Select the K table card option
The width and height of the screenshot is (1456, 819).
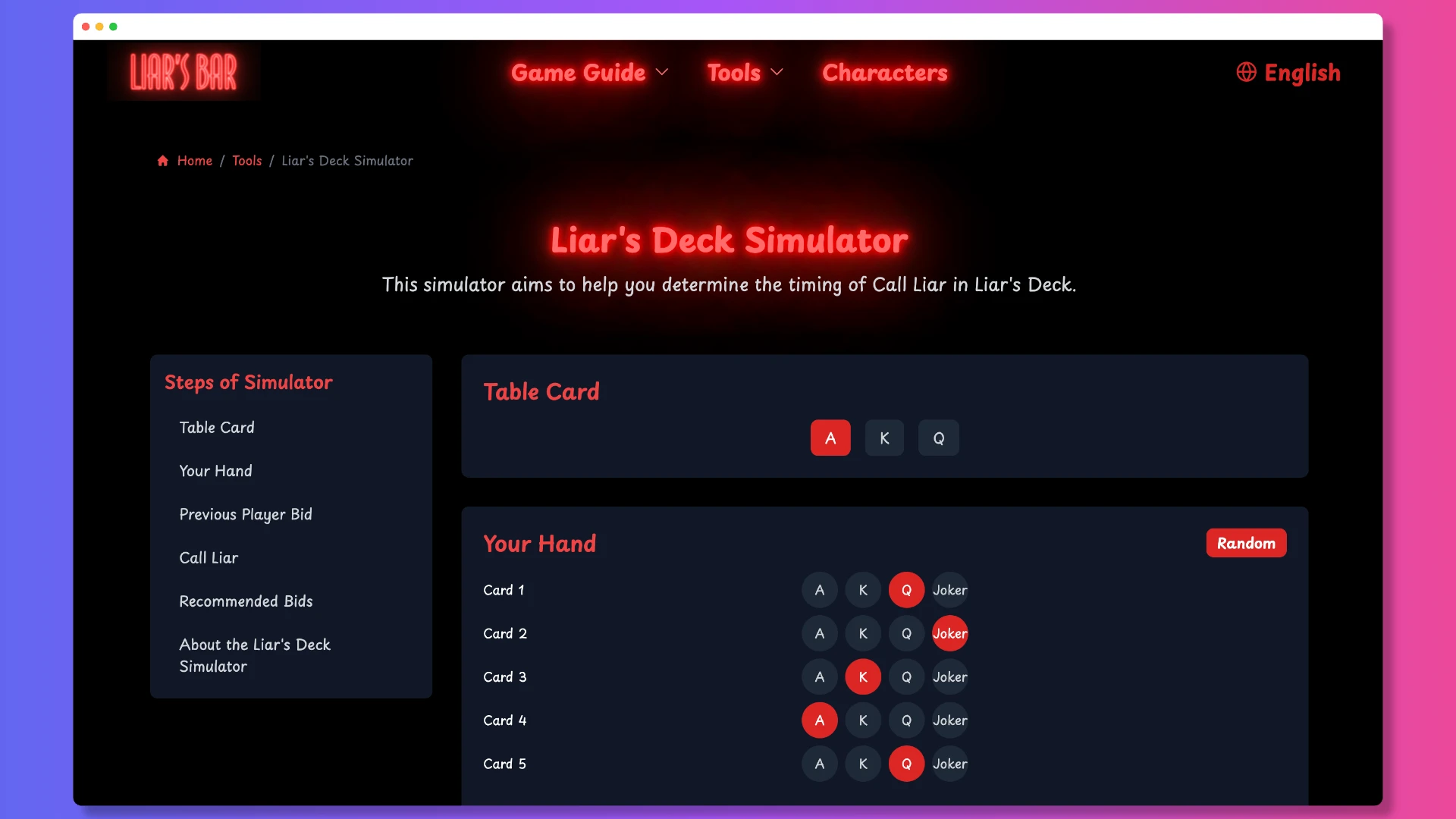(x=884, y=437)
